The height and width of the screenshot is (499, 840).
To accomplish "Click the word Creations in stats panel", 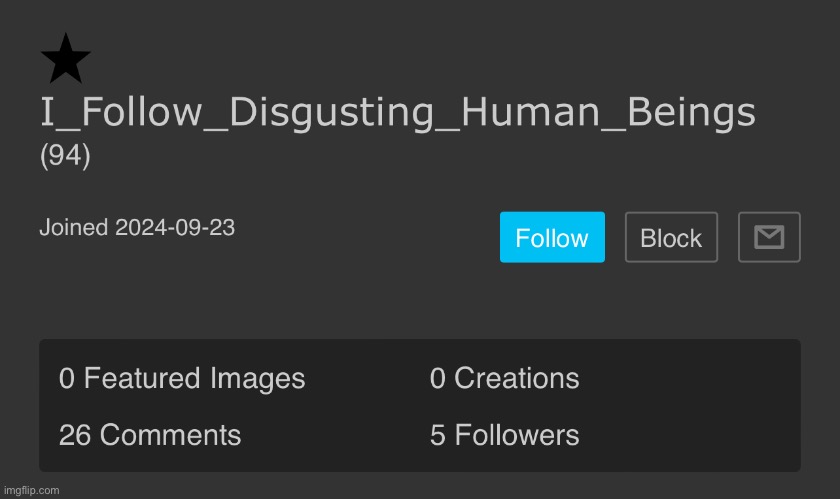I will tap(516, 378).
